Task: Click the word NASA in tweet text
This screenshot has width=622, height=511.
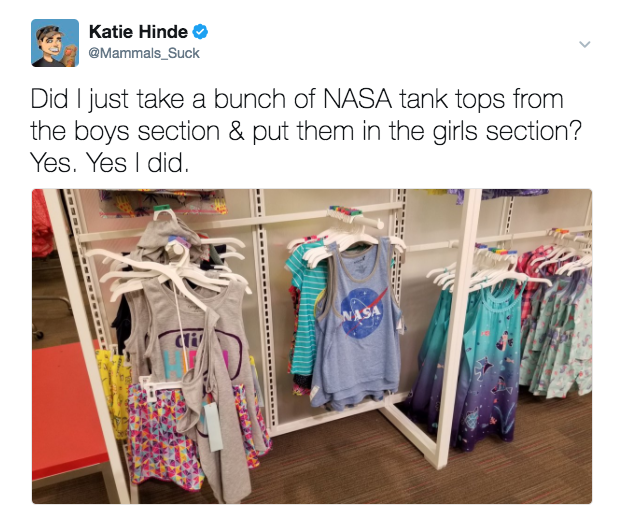Action: (x=358, y=99)
